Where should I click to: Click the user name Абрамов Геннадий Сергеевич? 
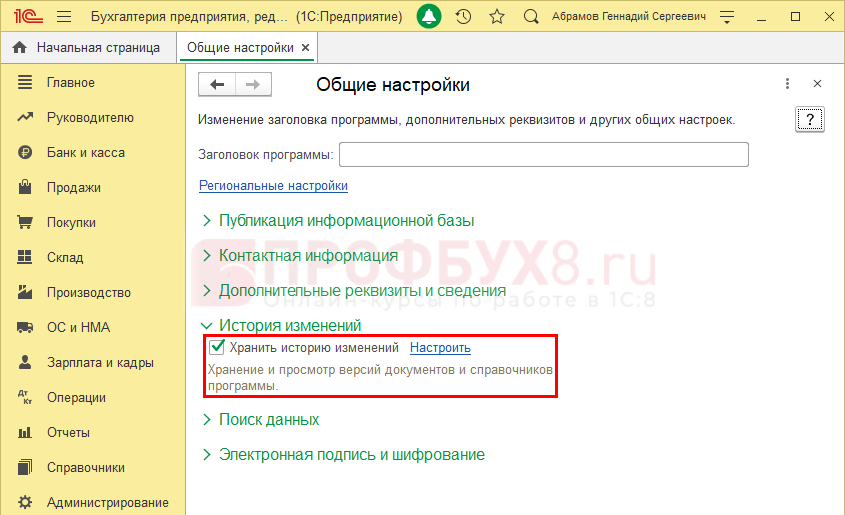coord(629,17)
